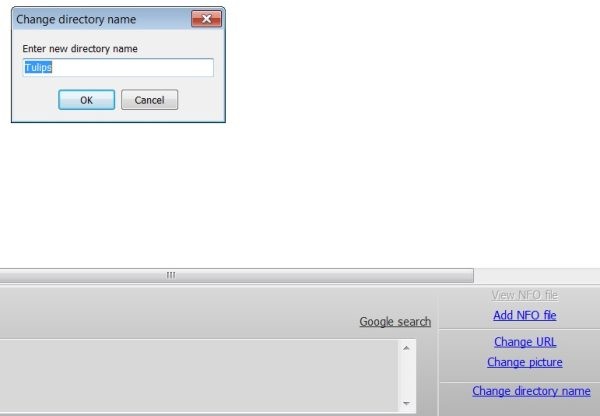The image size is (600, 416).
Task: Click the horizontal scrollbar grip handle
Action: [x=171, y=275]
